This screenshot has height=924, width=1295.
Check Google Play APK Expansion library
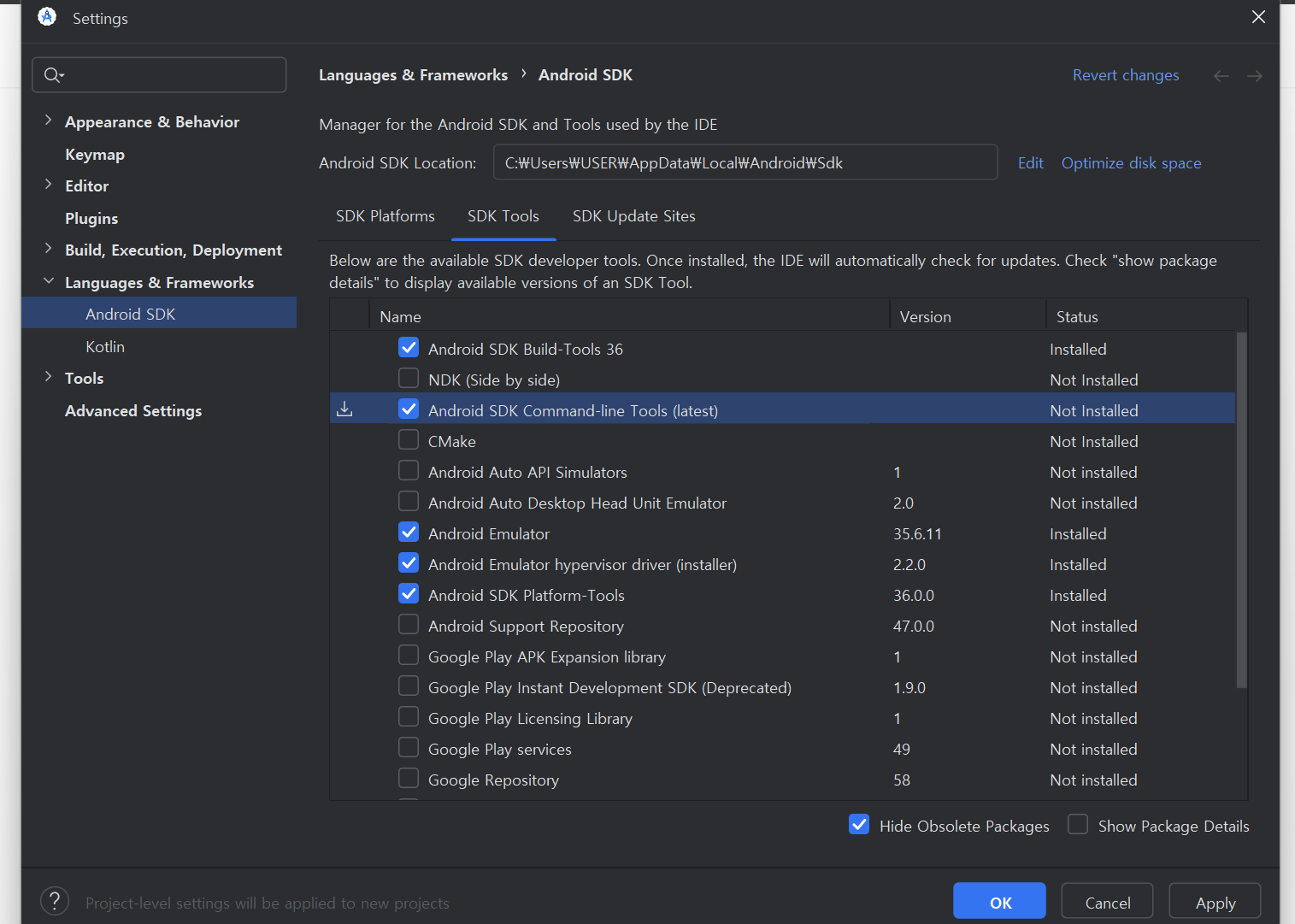(x=409, y=656)
